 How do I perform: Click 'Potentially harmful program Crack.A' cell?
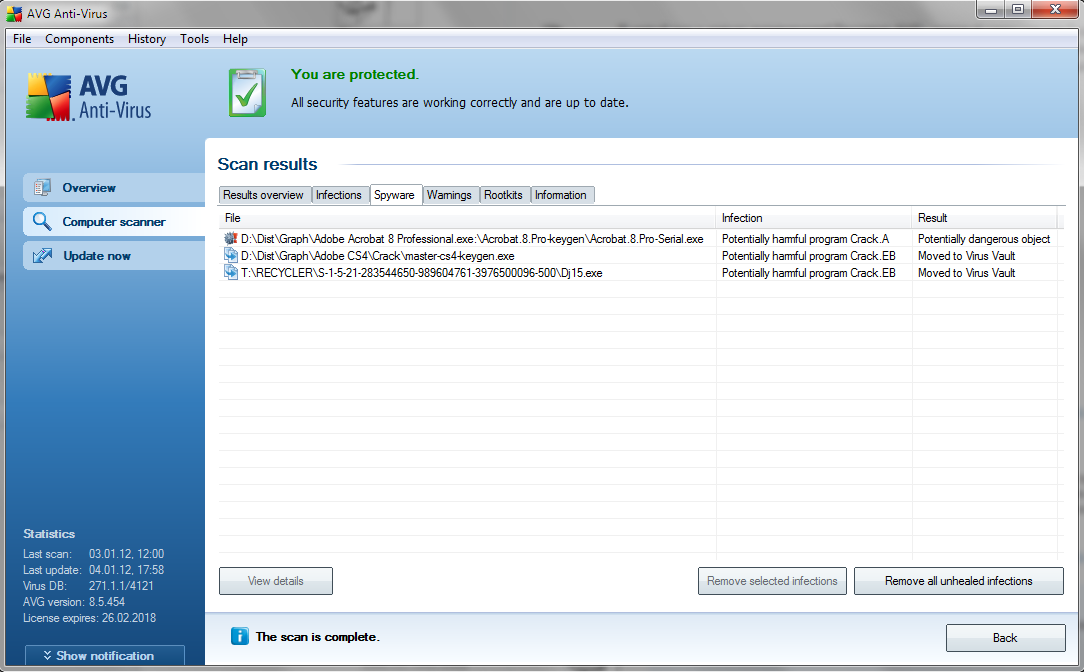tap(805, 239)
